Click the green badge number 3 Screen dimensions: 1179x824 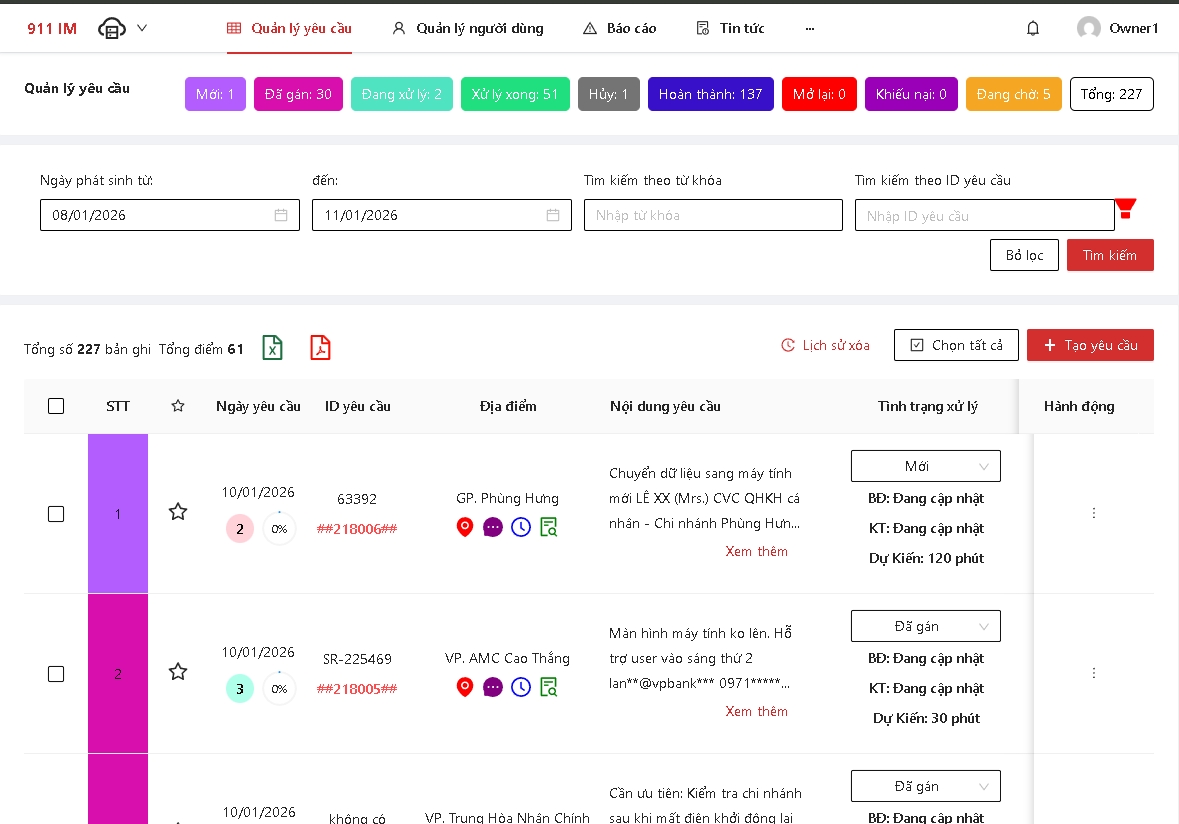tap(240, 689)
